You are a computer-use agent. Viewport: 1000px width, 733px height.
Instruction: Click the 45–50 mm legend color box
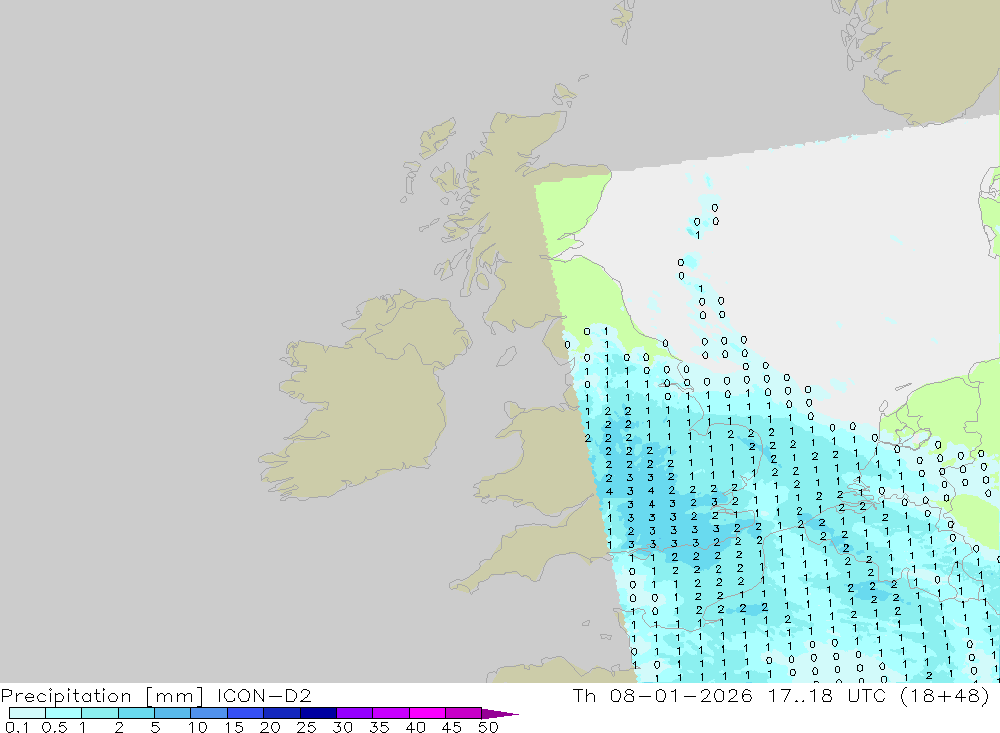click(463, 713)
